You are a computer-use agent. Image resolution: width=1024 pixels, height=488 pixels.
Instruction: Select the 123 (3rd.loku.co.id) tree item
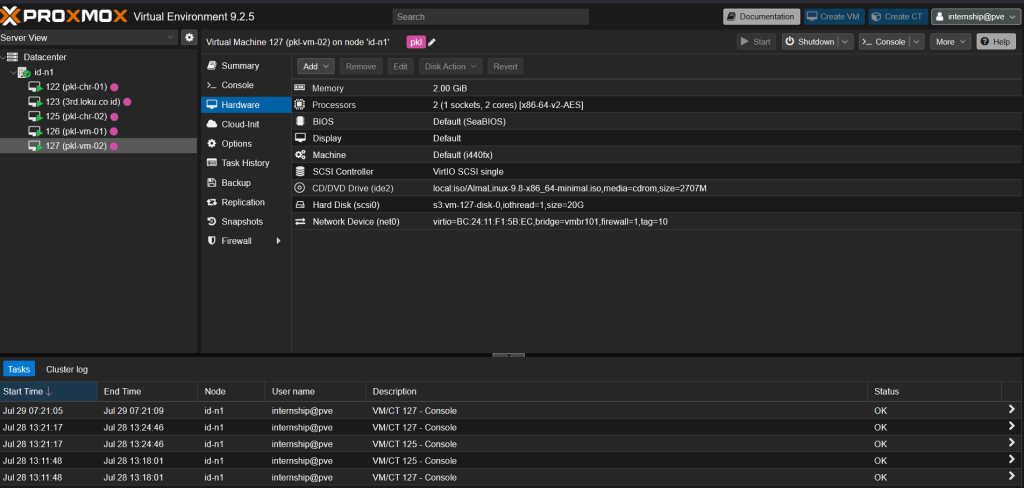click(98, 102)
